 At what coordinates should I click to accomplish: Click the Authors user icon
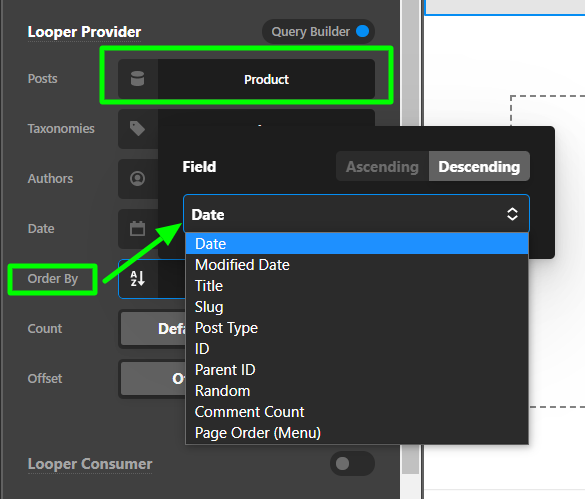[x=137, y=178]
